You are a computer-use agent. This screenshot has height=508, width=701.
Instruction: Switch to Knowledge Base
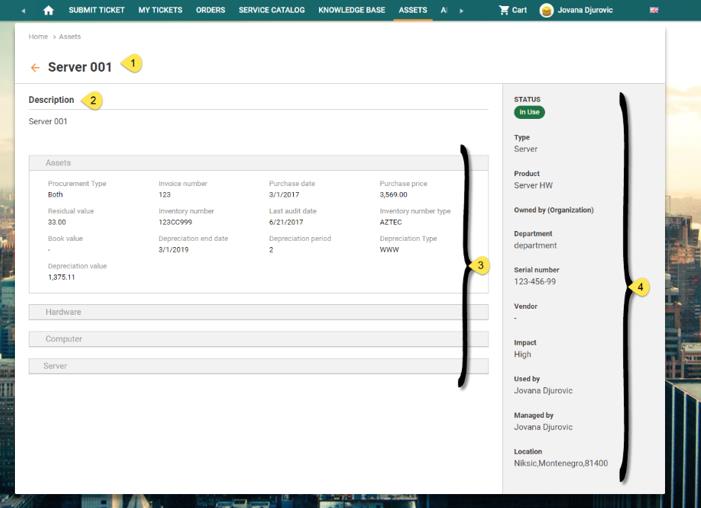[351, 10]
